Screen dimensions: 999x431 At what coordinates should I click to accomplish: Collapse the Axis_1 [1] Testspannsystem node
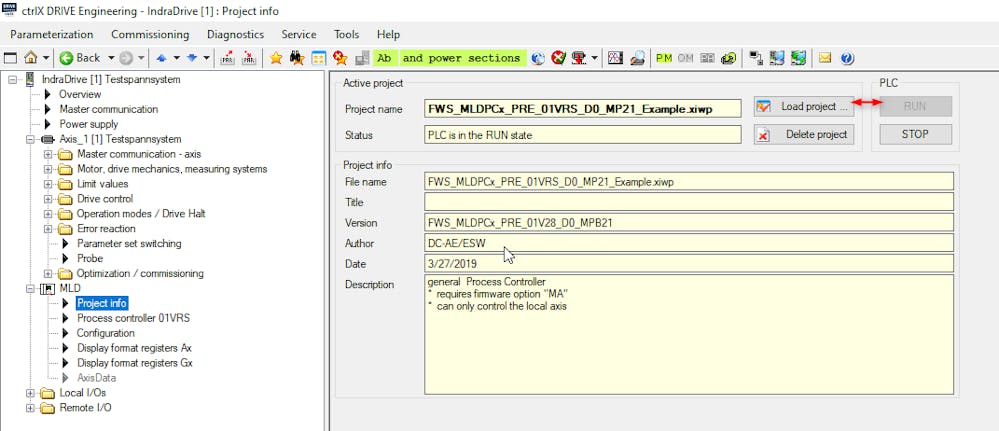point(30,139)
